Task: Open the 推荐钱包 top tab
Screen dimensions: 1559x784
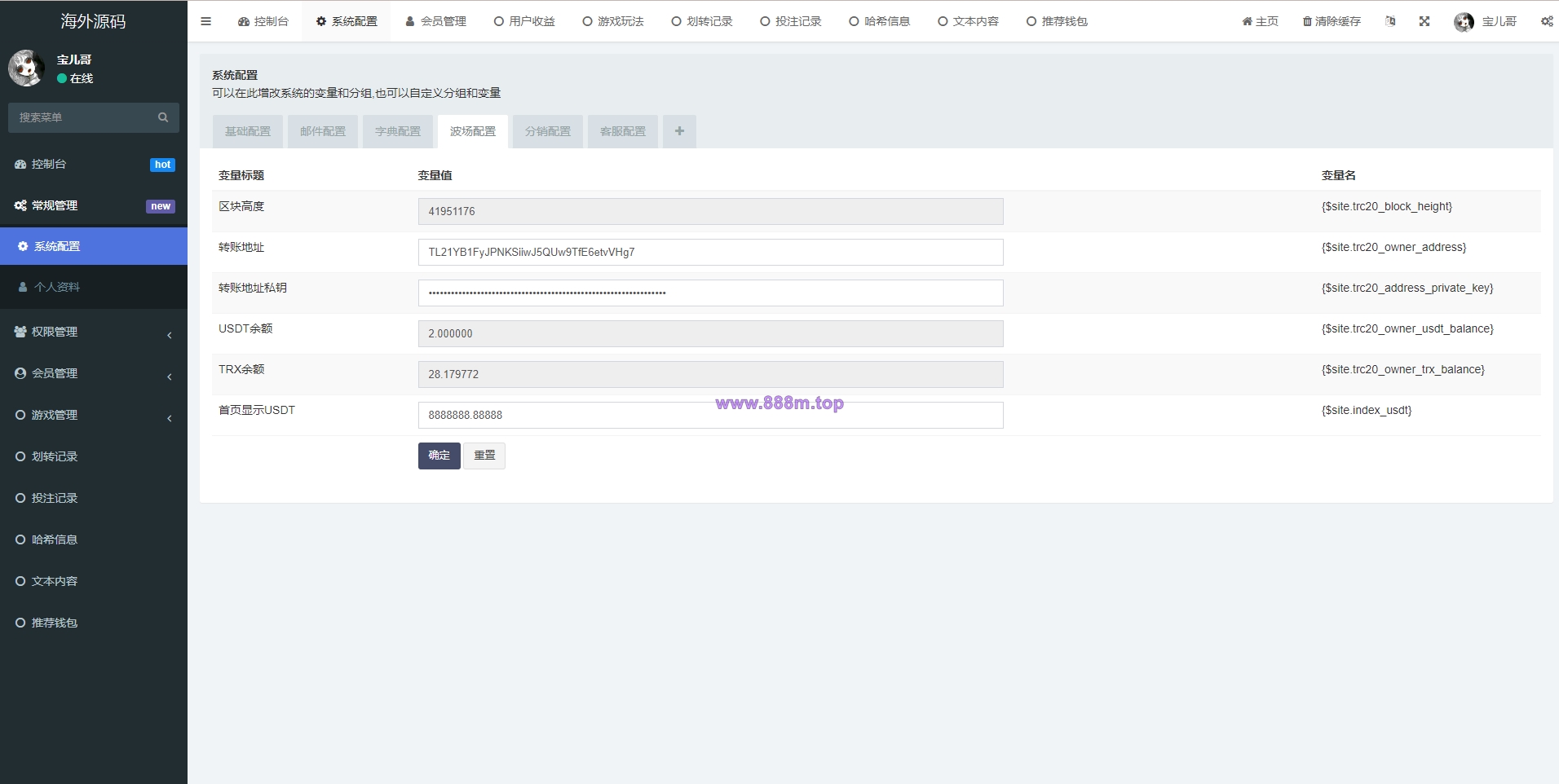Action: 1058,21
